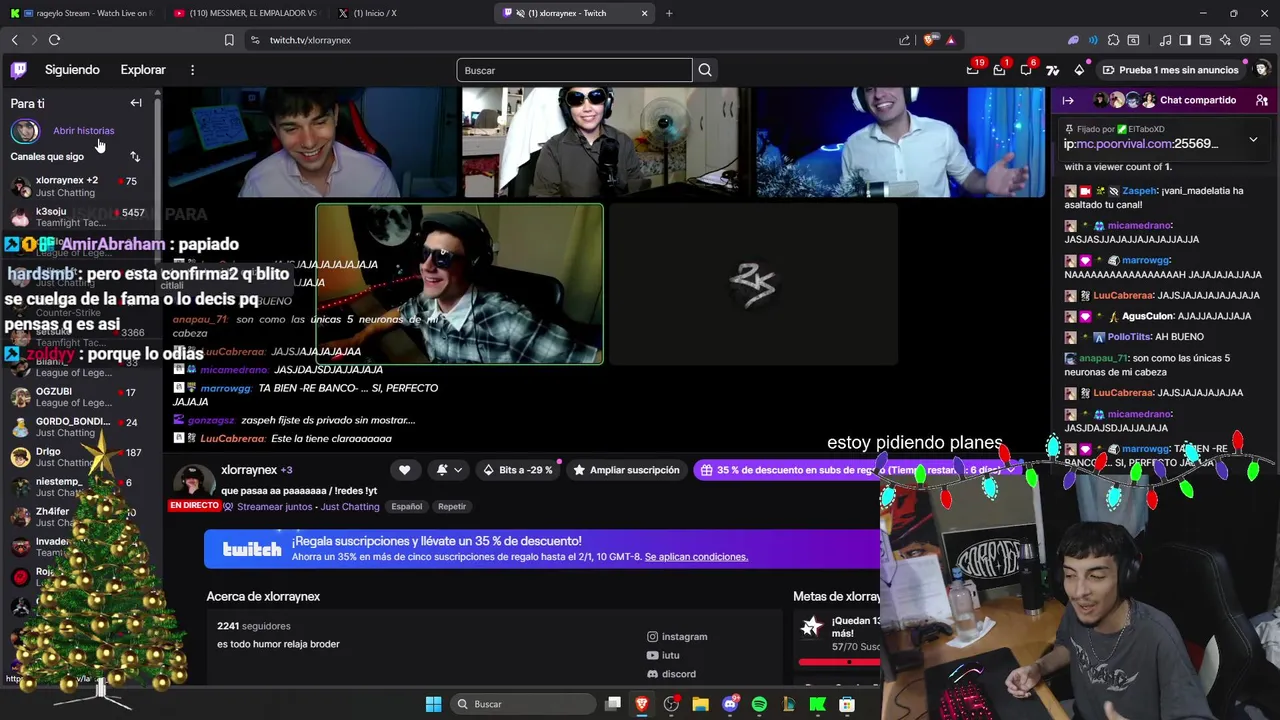
Task: Open Abrir historias link
Action: point(83,131)
